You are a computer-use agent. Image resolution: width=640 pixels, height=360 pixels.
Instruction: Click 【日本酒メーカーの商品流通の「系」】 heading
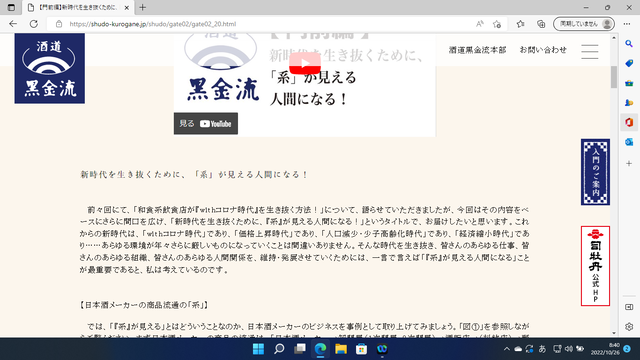click(144, 305)
